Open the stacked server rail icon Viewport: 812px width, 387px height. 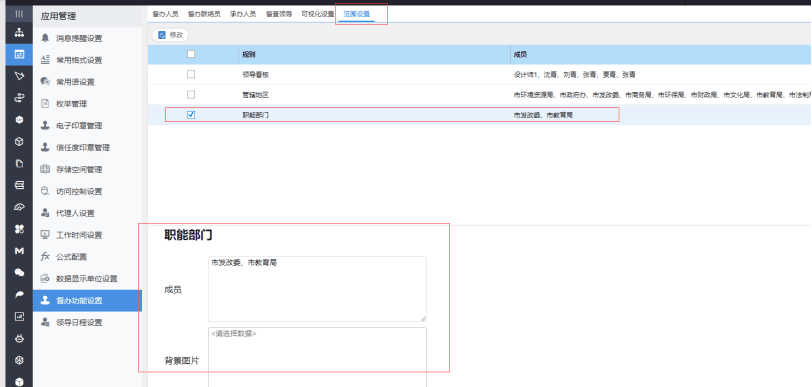[19, 185]
